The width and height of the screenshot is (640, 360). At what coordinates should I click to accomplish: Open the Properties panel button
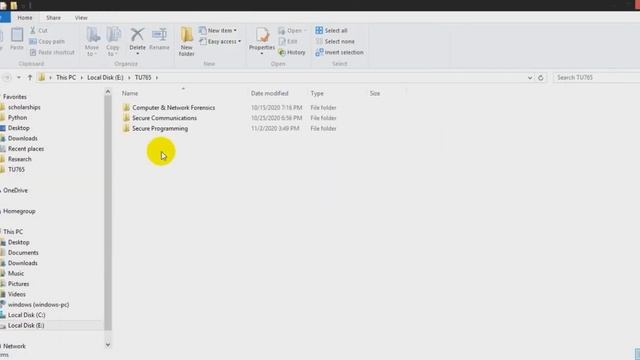[262, 41]
